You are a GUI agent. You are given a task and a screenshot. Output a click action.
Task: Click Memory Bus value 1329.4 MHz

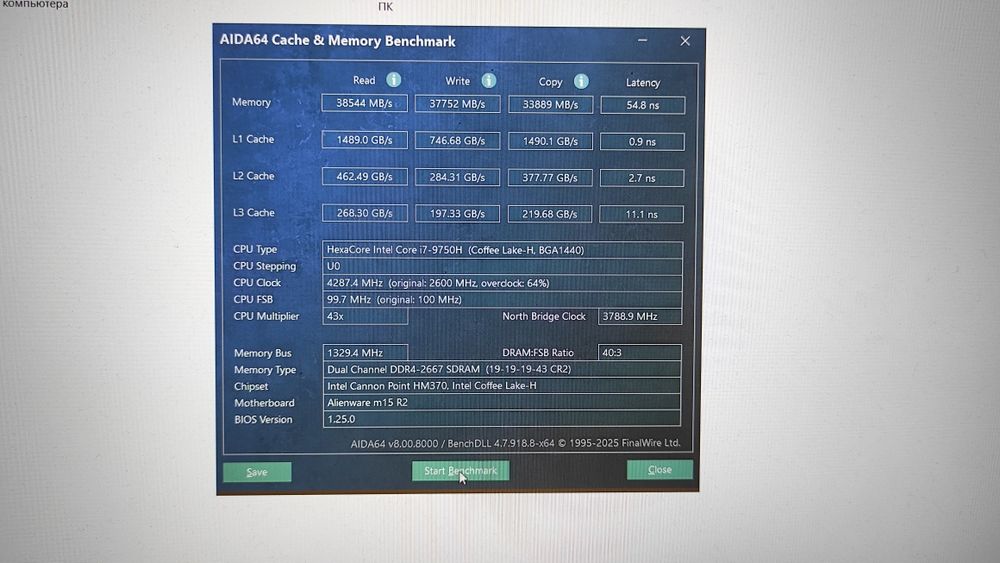pyautogui.click(x=365, y=353)
